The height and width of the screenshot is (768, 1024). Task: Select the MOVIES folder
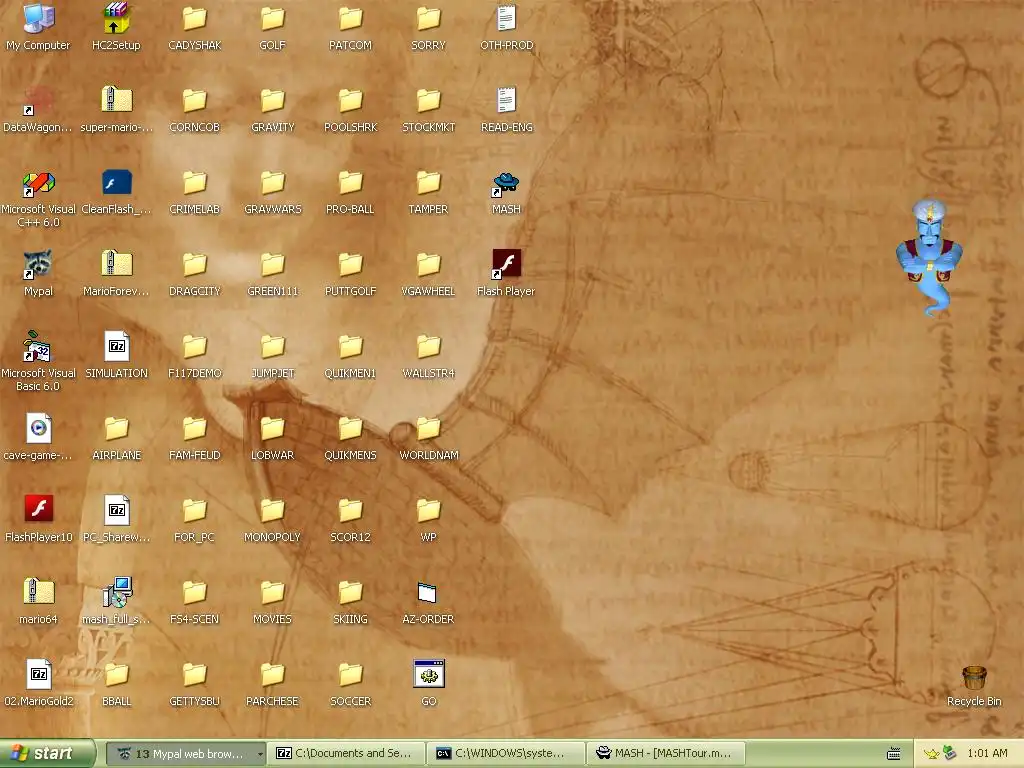pos(272,592)
